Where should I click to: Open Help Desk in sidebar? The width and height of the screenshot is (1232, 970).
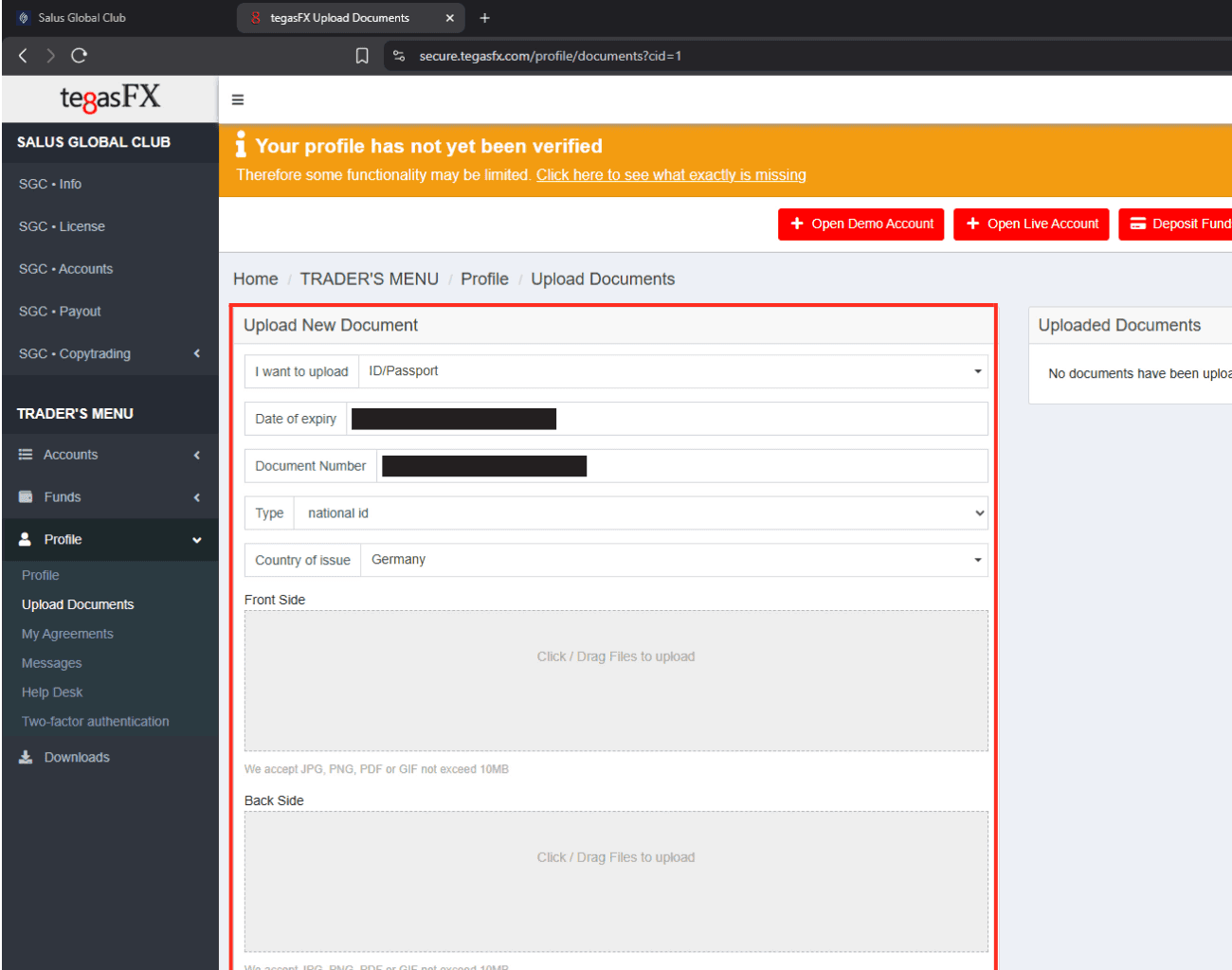[x=52, y=692]
